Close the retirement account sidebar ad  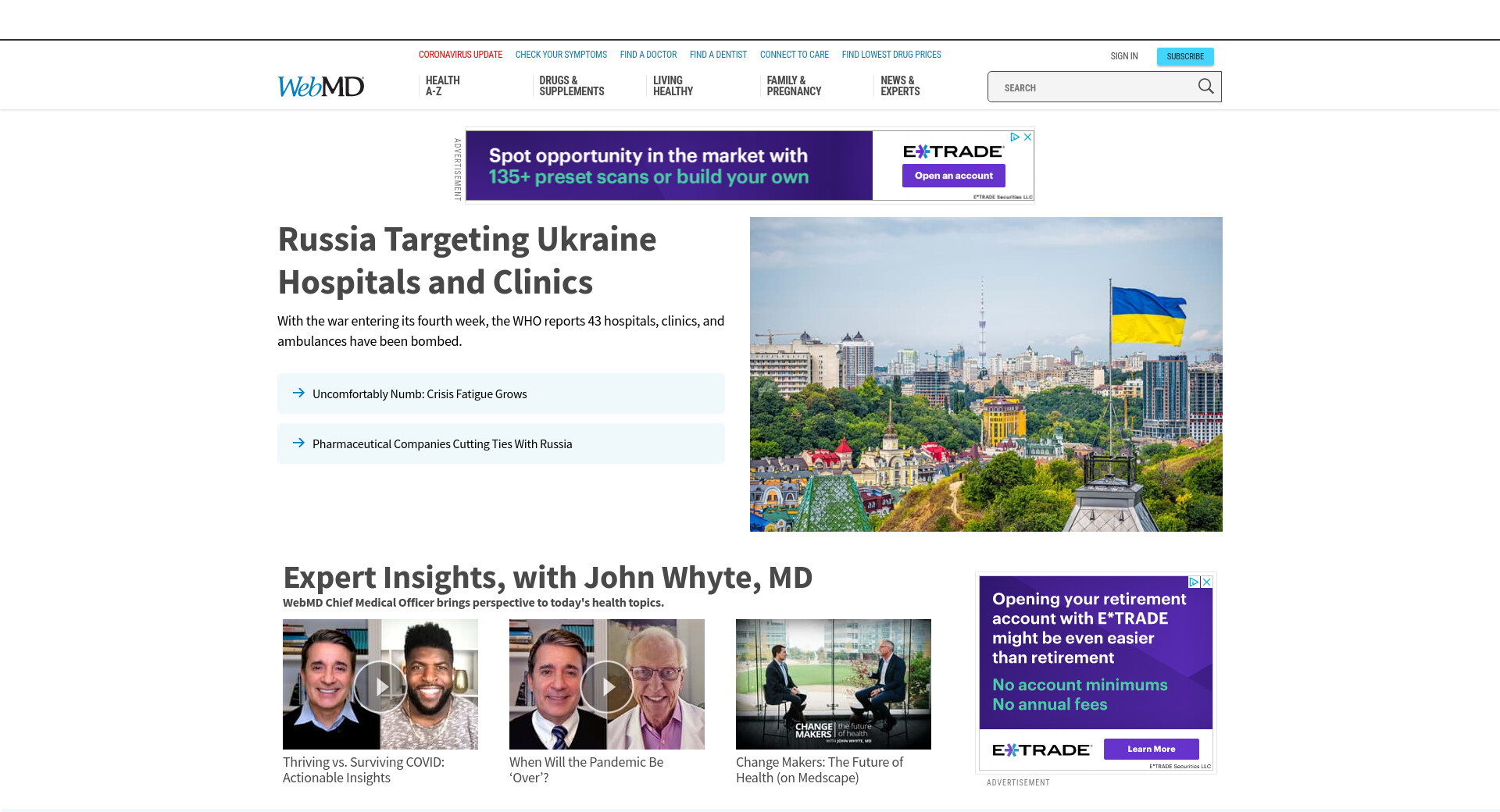point(1207,582)
